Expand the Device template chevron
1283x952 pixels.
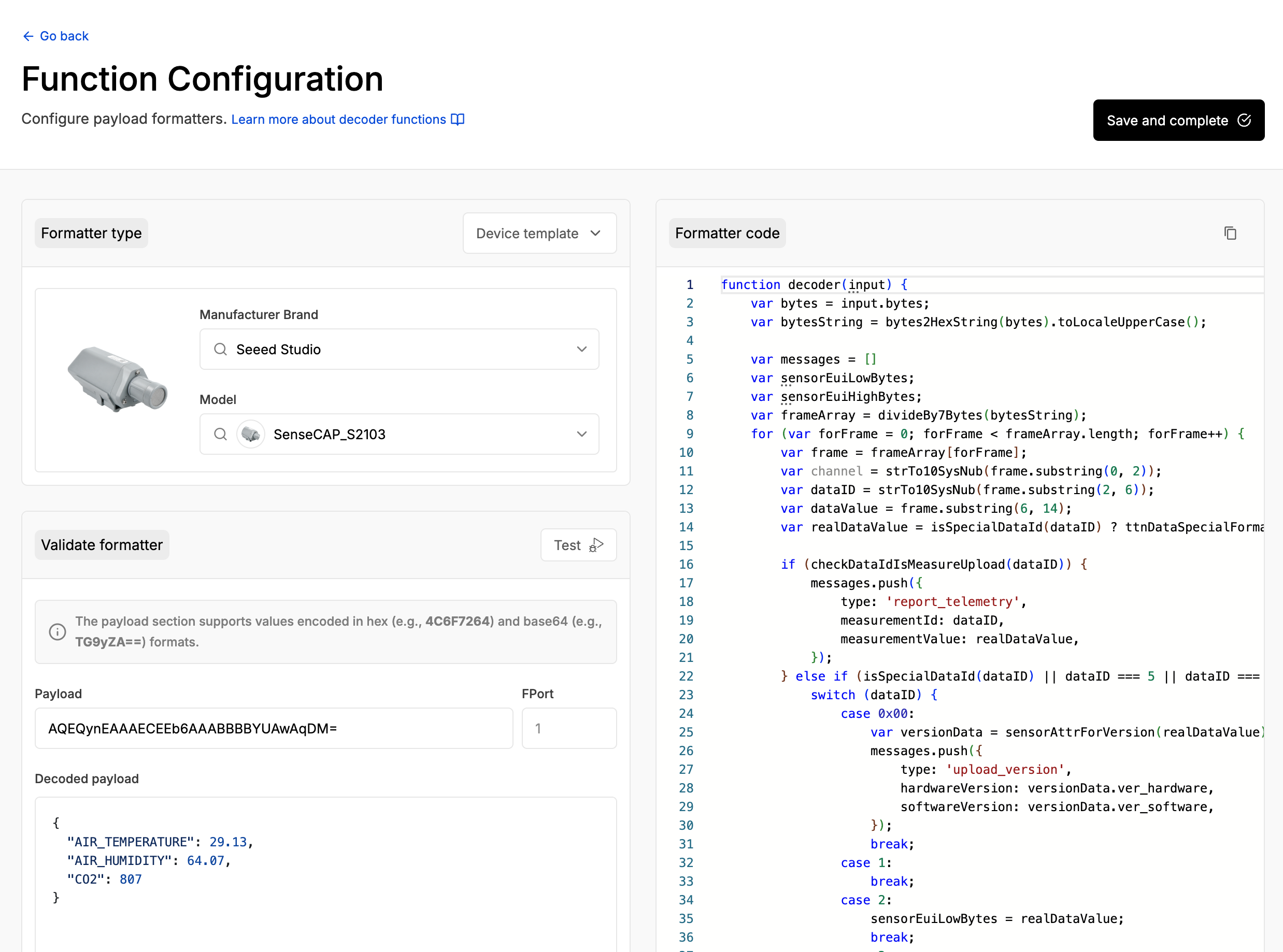coord(595,234)
